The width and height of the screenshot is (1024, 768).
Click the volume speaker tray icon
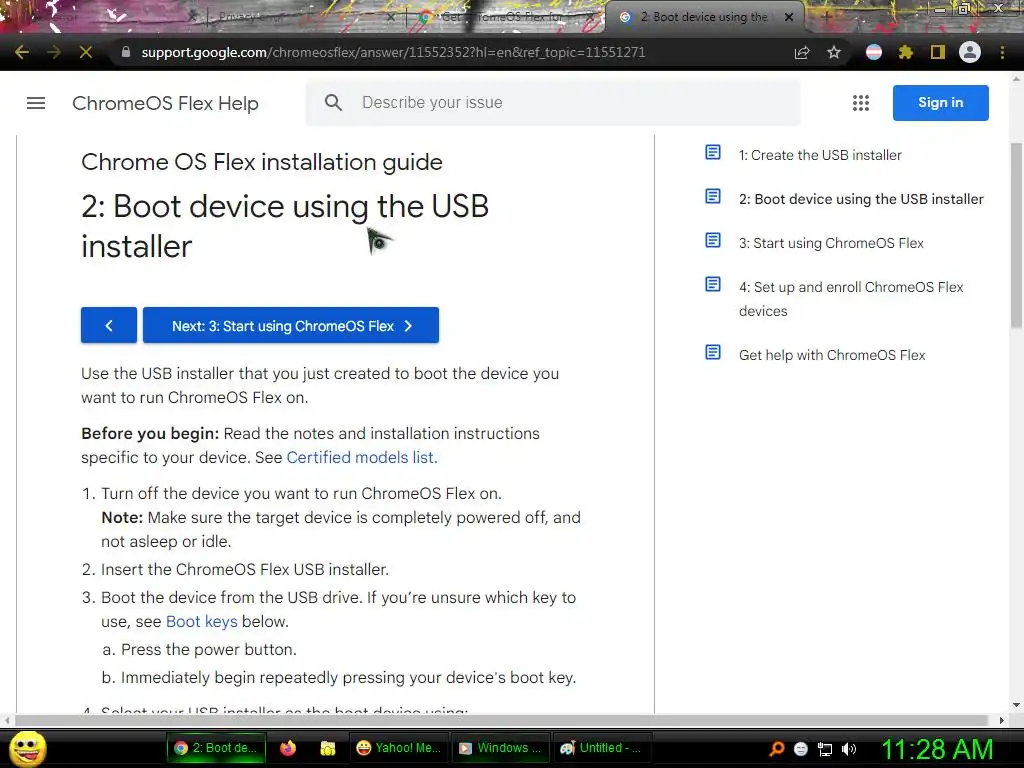tap(849, 749)
